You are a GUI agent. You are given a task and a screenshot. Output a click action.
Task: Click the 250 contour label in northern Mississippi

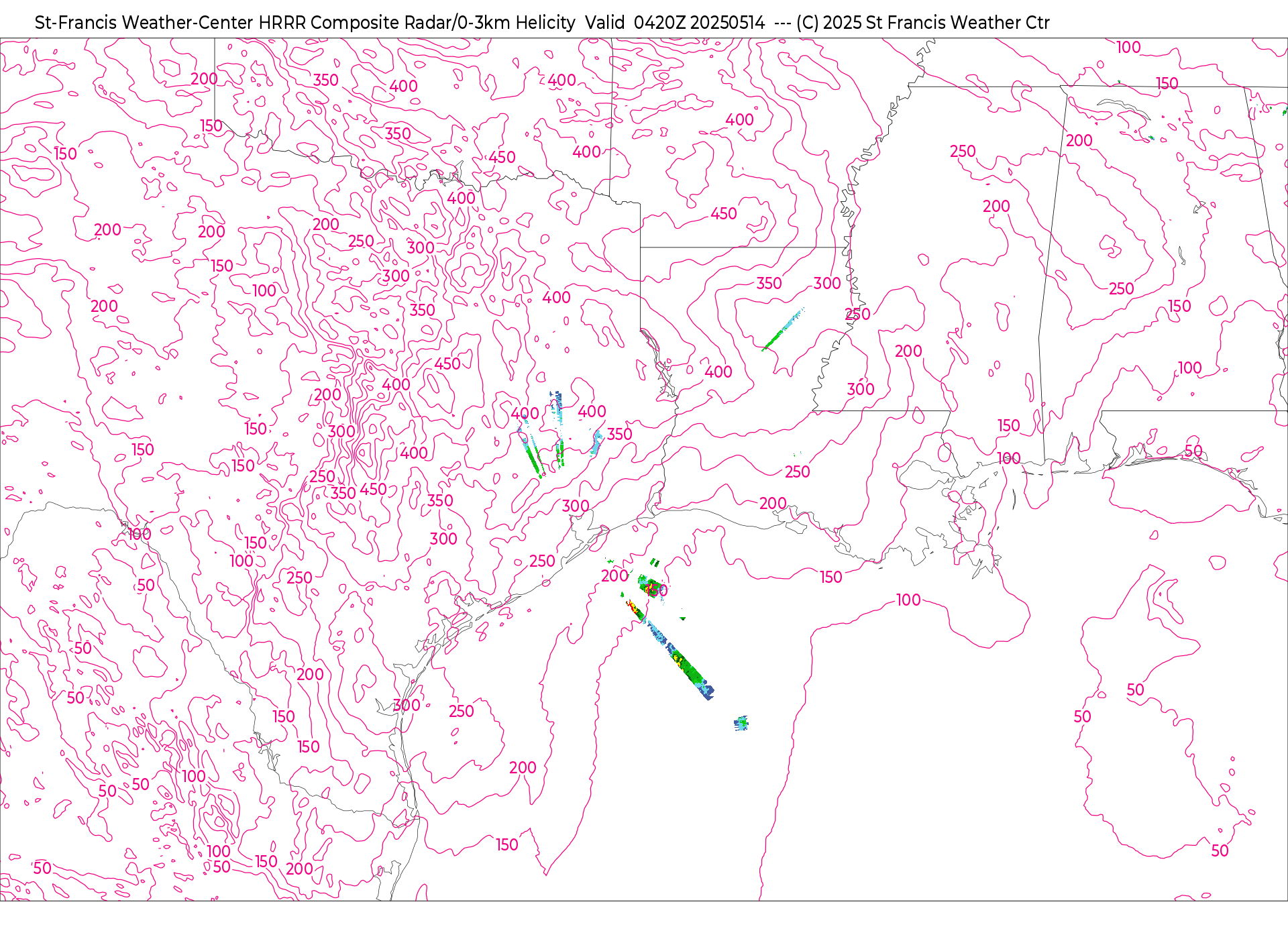point(963,152)
